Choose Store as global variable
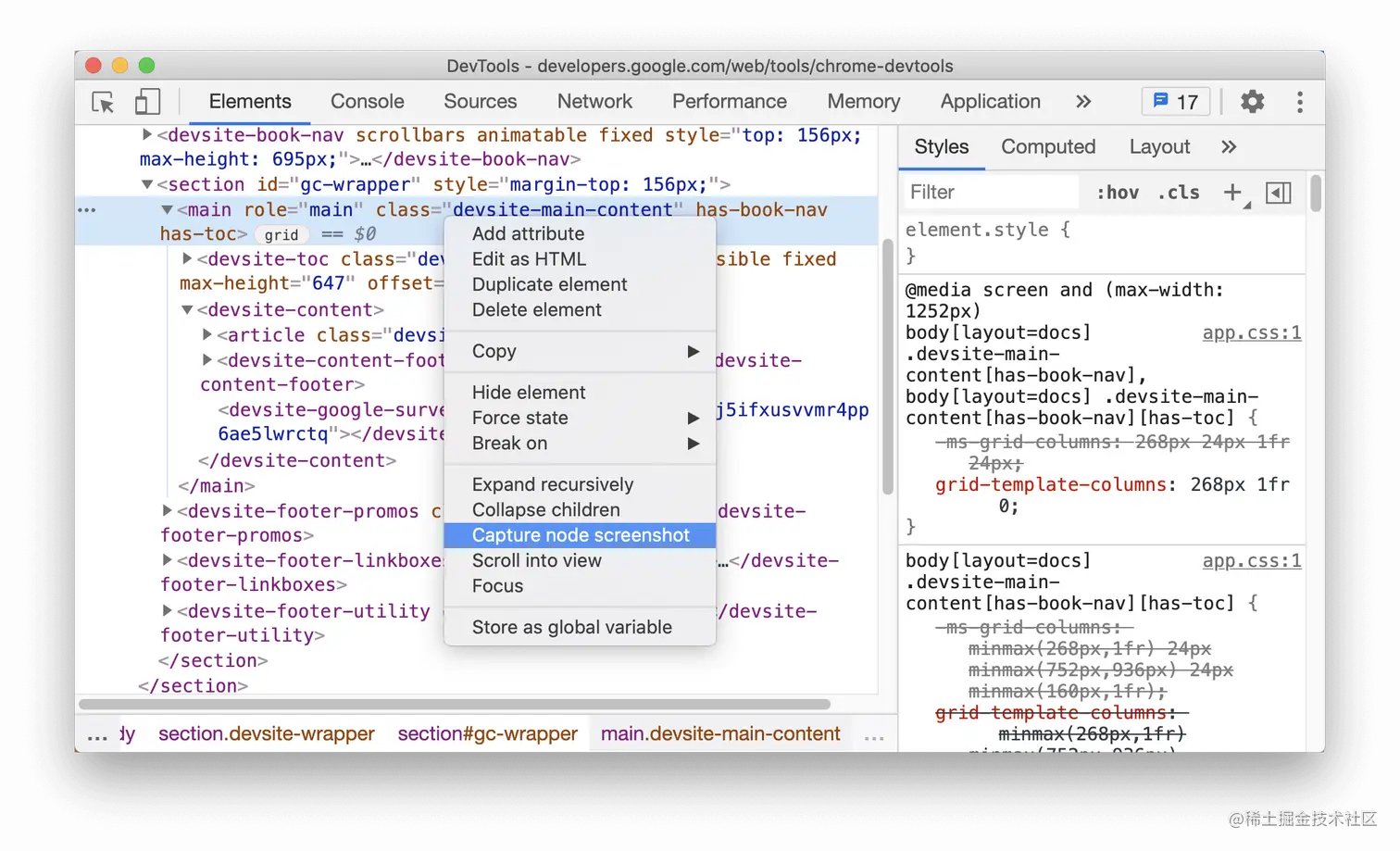 pos(581,627)
